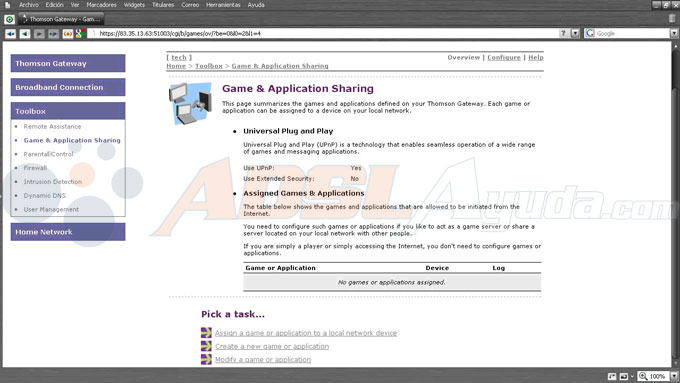Screen dimensions: 680x383
Task: Open Home Network sidebar section
Action: [x=68, y=232]
